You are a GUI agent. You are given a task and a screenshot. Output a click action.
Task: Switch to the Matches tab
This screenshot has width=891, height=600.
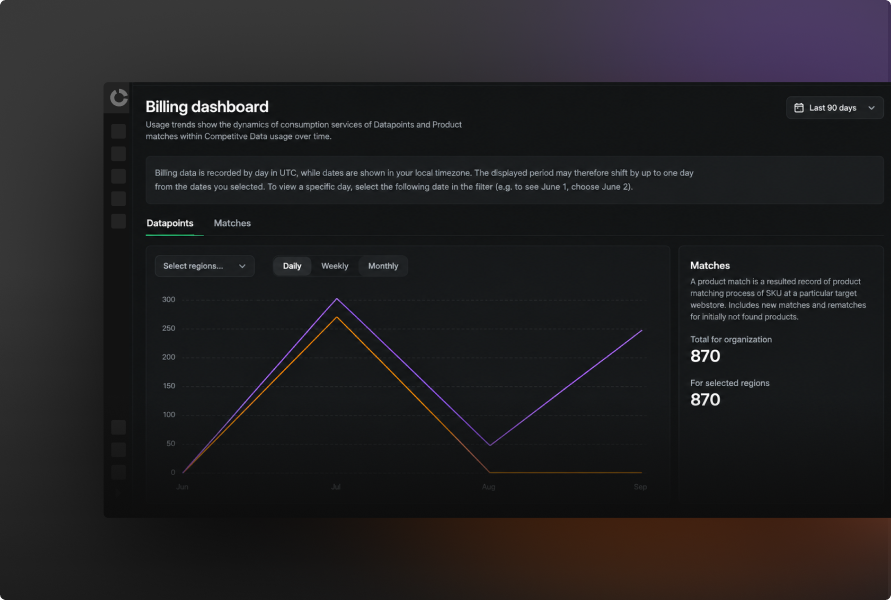coord(232,223)
